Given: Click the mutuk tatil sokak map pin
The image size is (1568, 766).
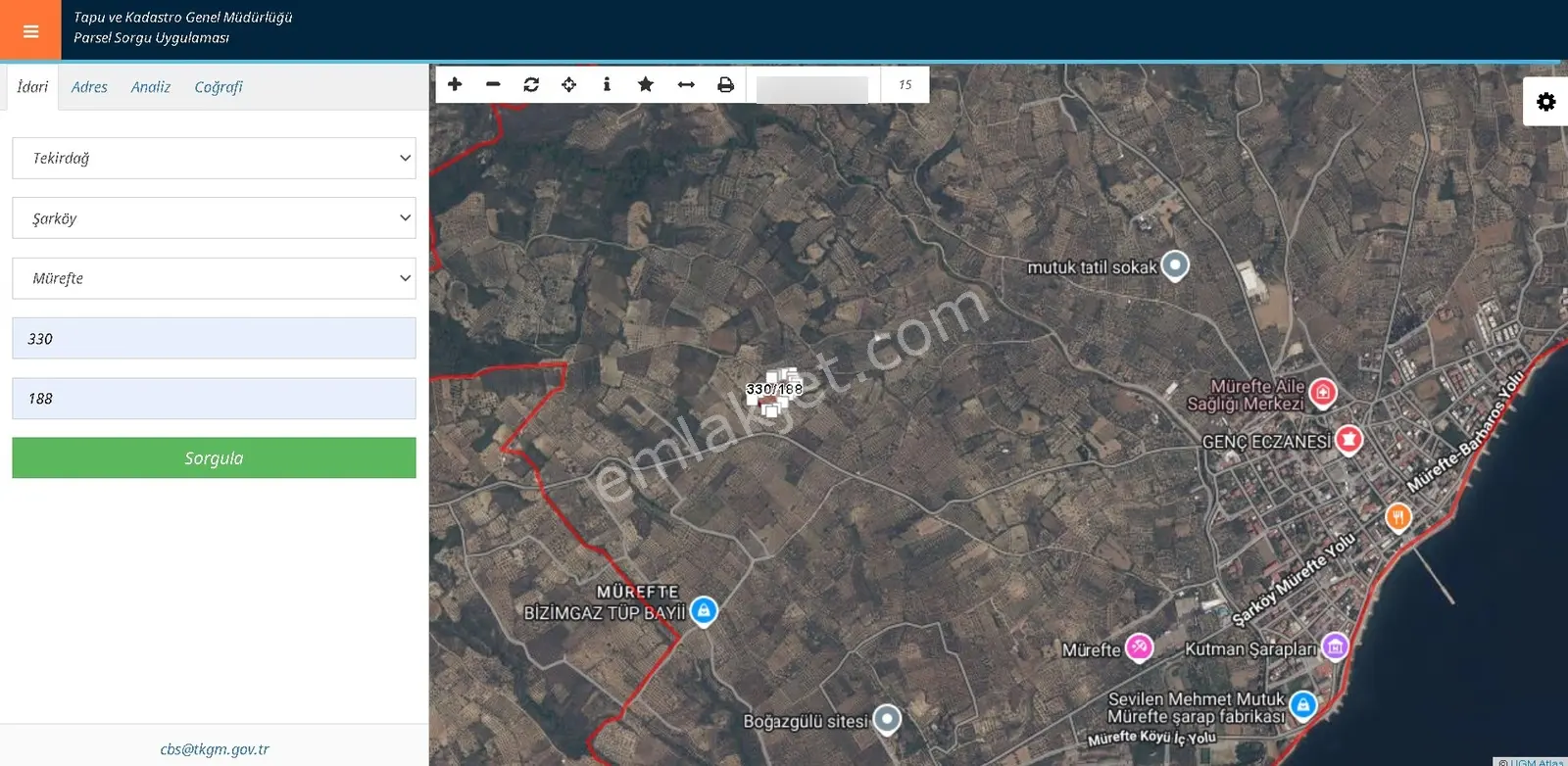Looking at the screenshot, I should pos(1175,264).
